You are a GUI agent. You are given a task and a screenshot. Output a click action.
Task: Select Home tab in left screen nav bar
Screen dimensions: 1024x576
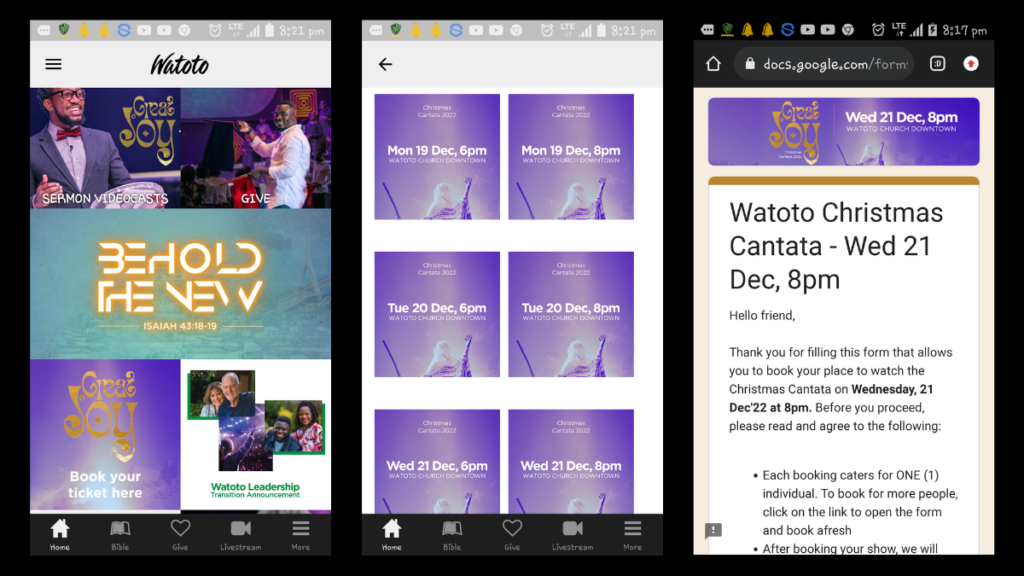point(60,535)
